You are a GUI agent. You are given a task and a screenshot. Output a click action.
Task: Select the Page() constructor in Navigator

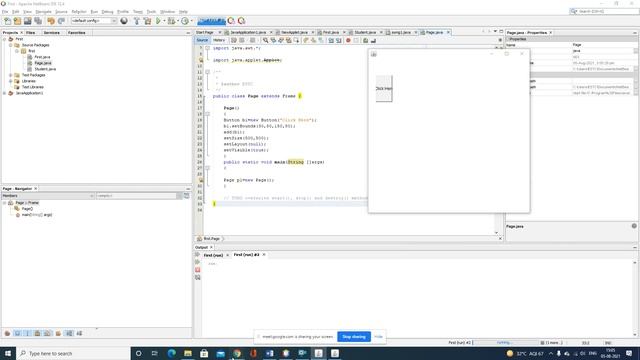pos(27,209)
